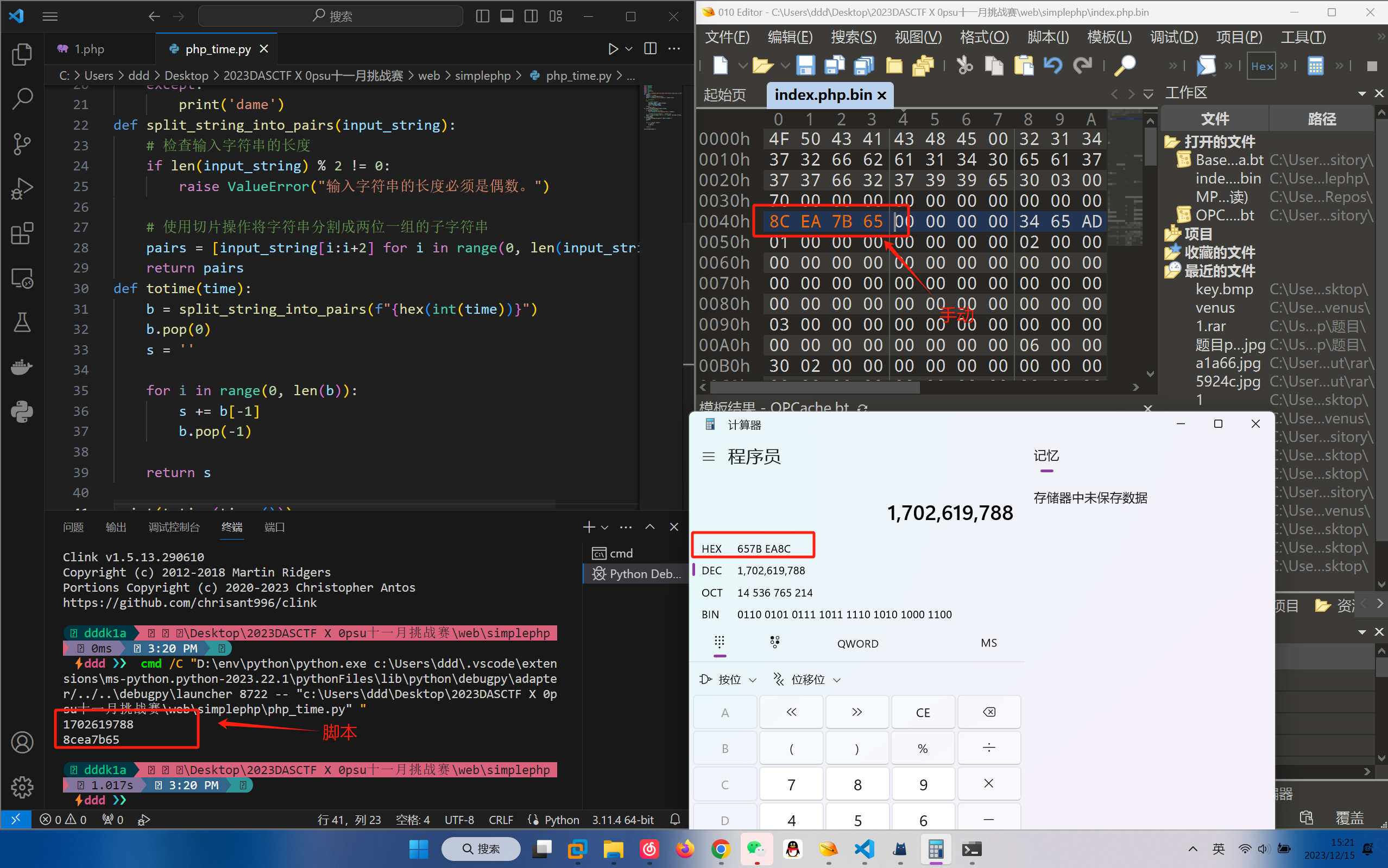Maximize the terminal panel with the chevron
The width and height of the screenshot is (1388, 868).
pyautogui.click(x=649, y=527)
